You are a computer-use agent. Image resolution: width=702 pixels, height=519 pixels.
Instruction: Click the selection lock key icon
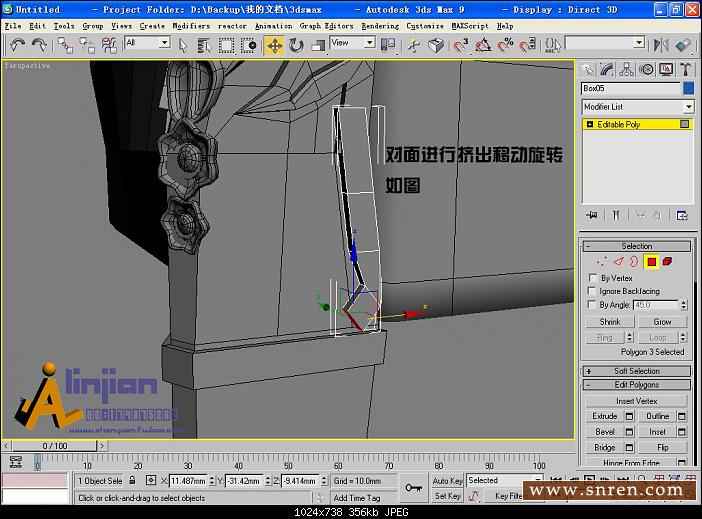(x=413, y=487)
